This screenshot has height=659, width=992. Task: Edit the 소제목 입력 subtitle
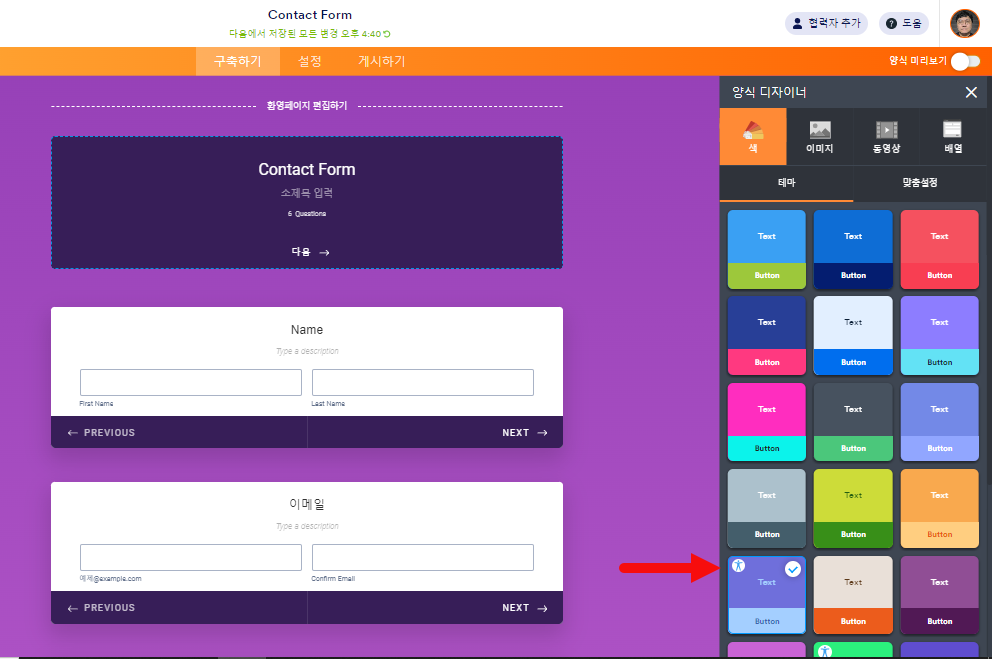307,193
